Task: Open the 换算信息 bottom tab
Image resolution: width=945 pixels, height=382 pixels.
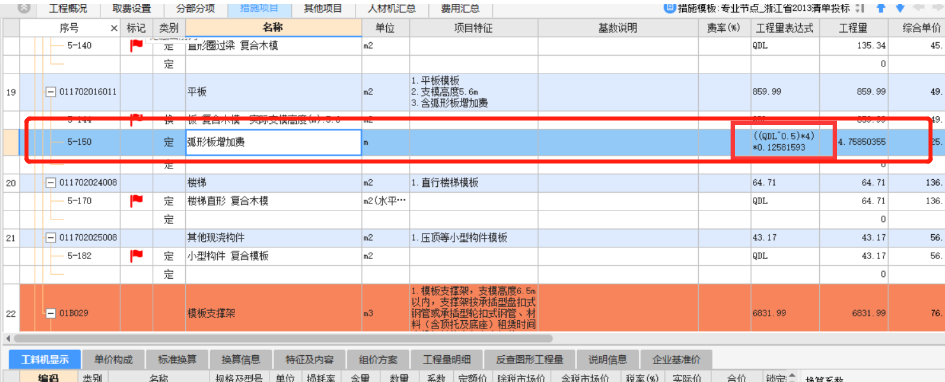Action: (x=241, y=359)
